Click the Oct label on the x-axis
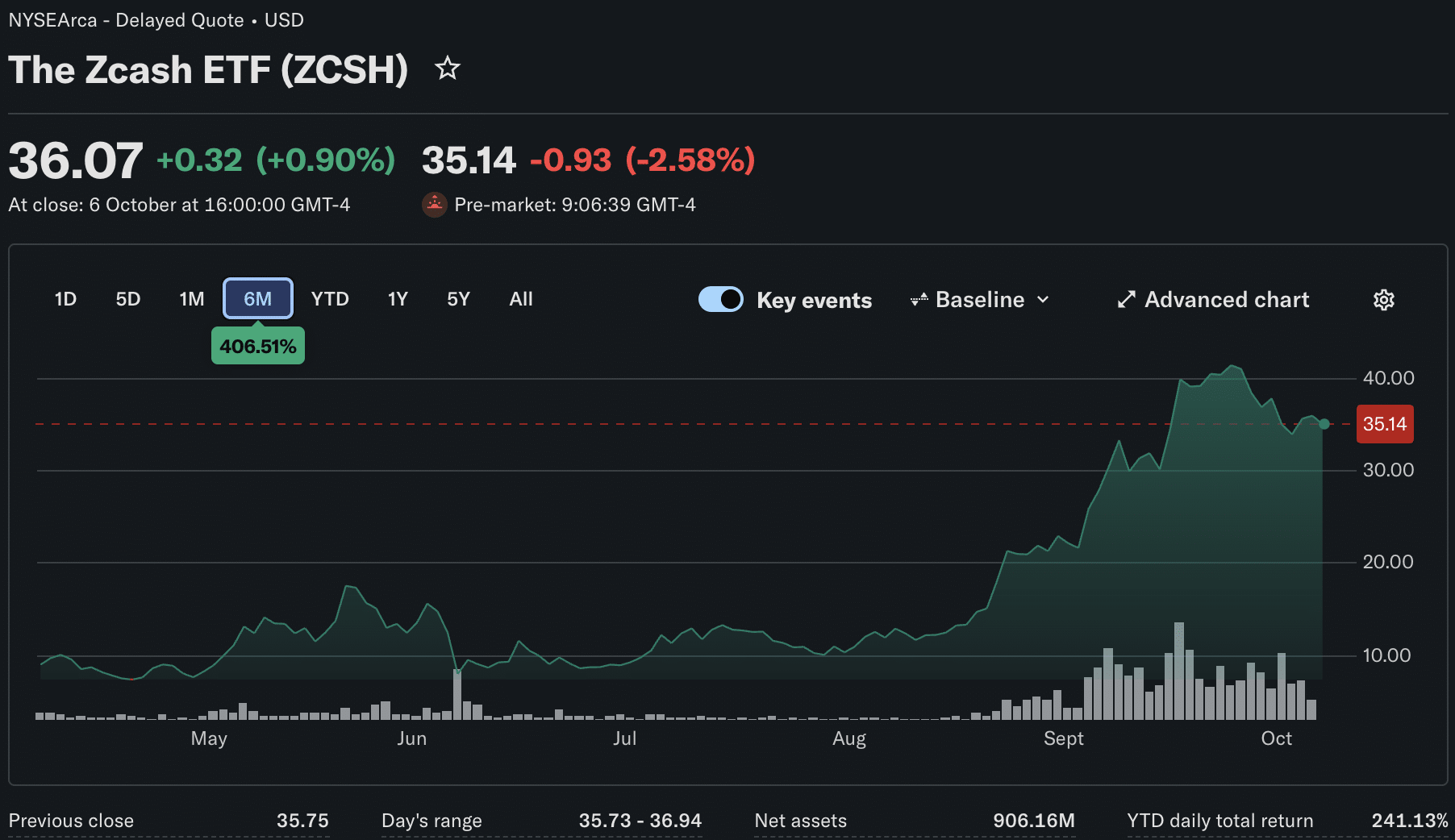This screenshot has height=840, width=1455. click(x=1277, y=738)
